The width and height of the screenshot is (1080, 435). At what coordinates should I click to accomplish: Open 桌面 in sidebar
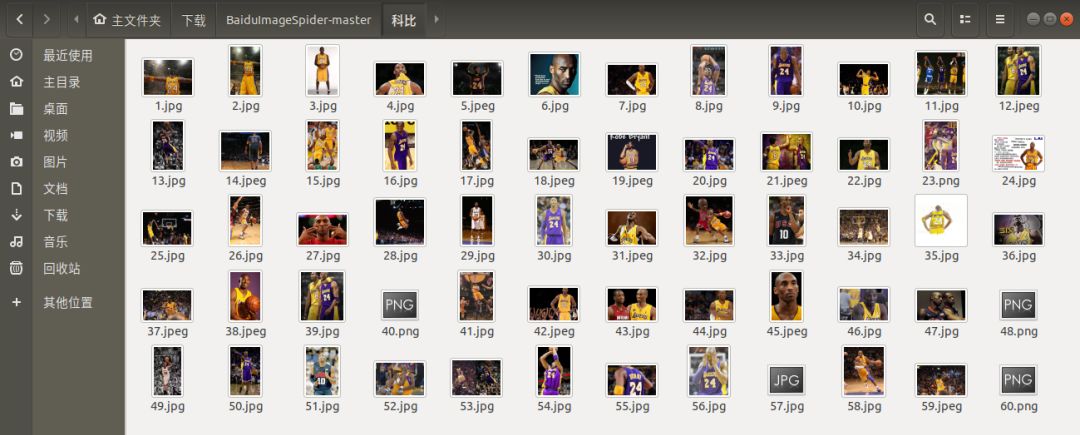pyautogui.click(x=56, y=109)
